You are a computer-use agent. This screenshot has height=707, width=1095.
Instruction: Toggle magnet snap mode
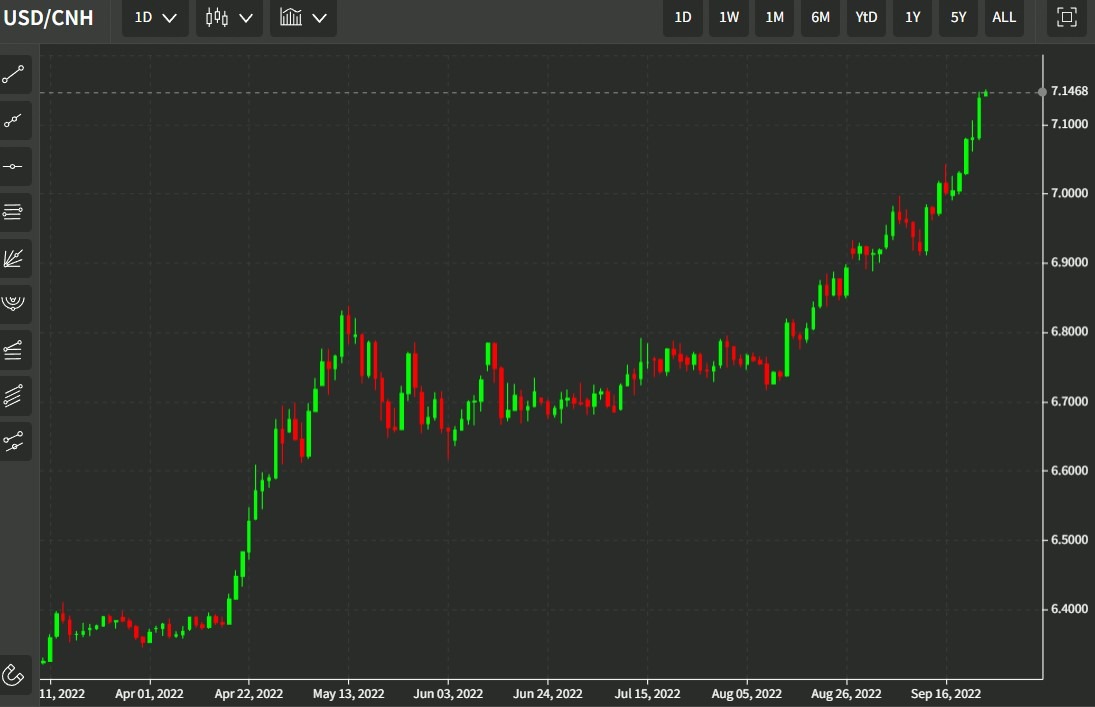pos(14,675)
